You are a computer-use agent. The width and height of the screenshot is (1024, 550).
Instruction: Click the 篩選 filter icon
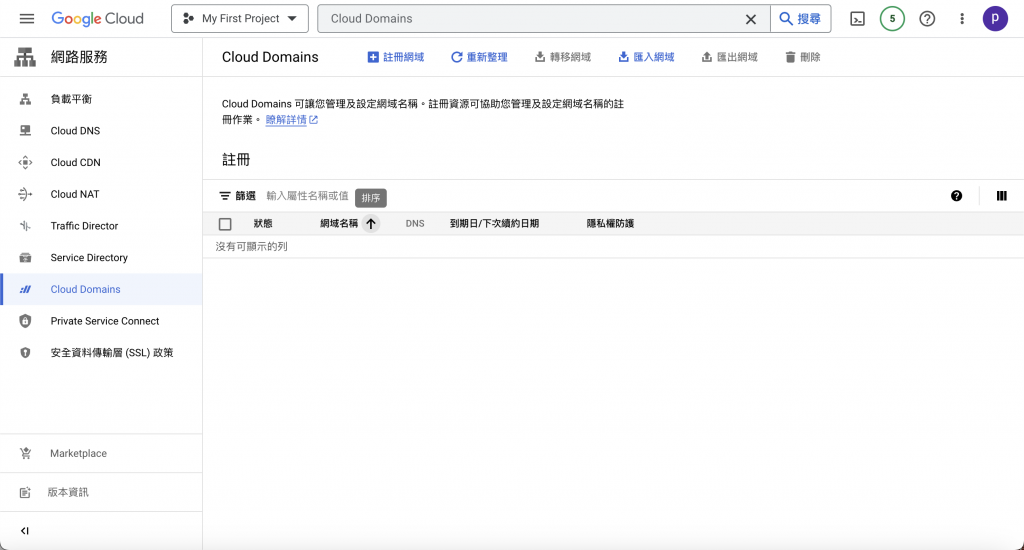point(225,196)
